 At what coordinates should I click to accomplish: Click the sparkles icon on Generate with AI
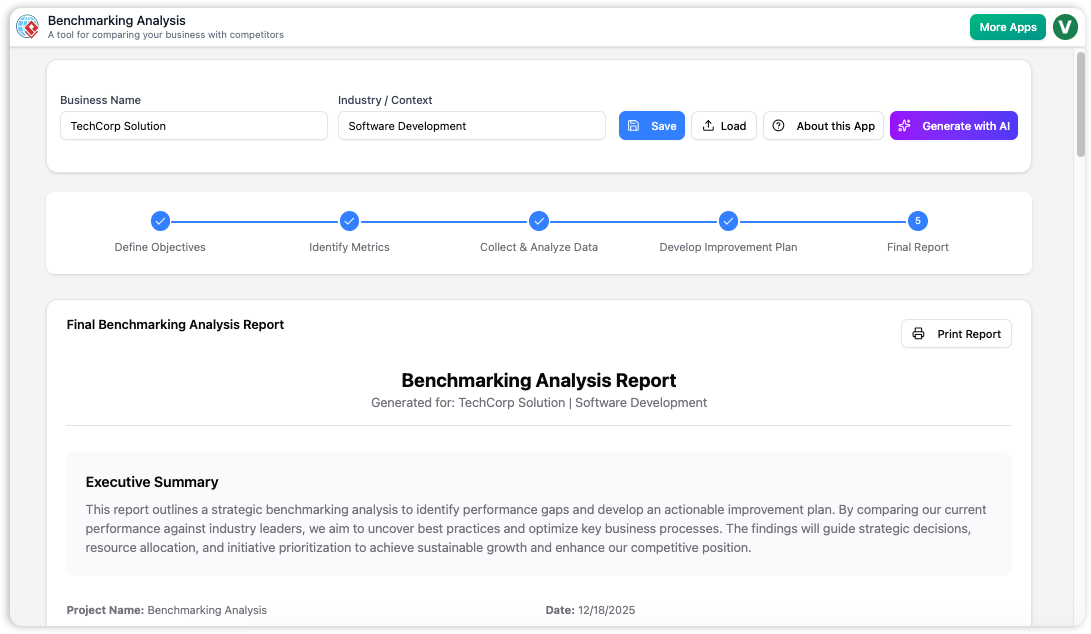pyautogui.click(x=904, y=125)
